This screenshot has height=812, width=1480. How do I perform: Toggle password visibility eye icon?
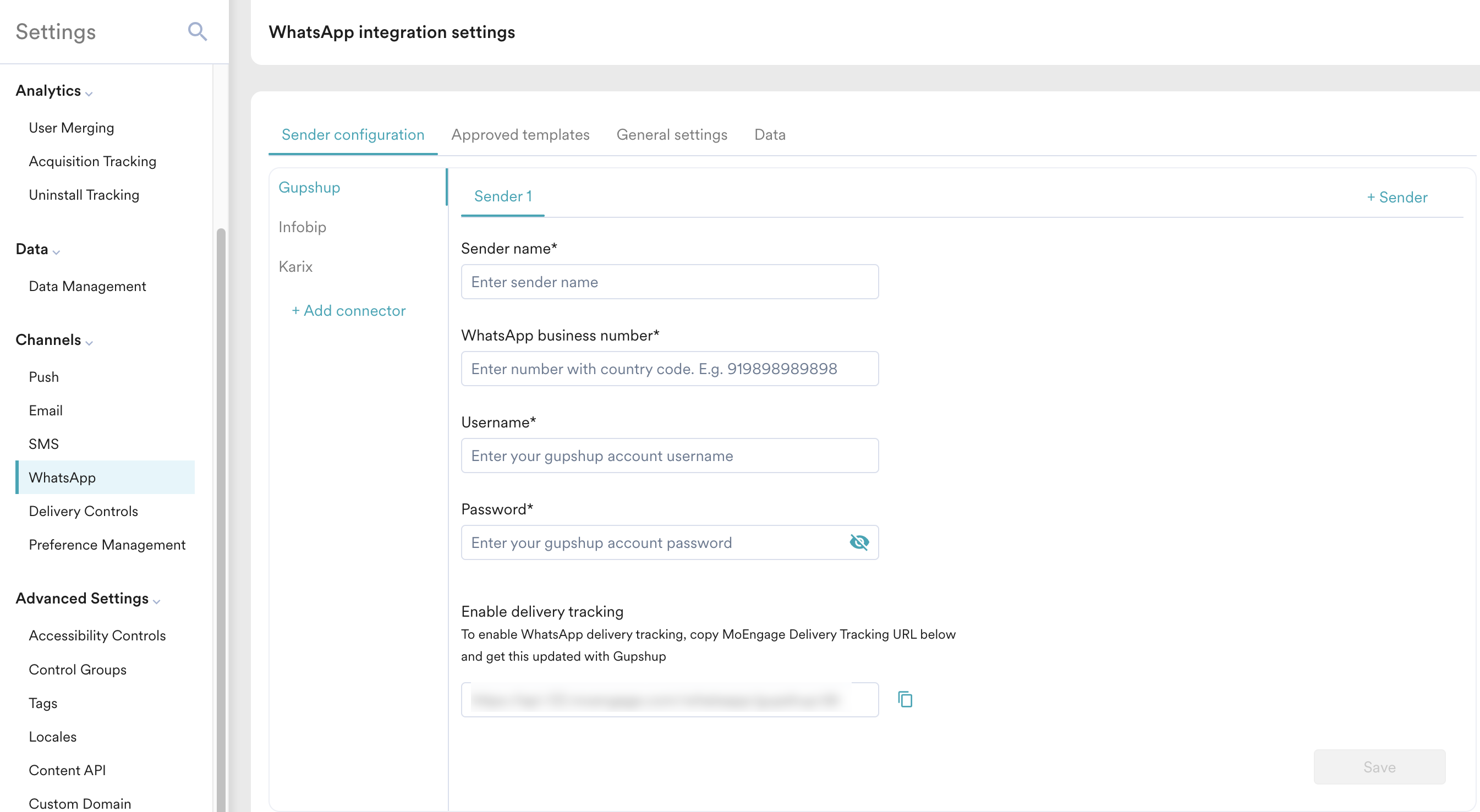click(x=859, y=542)
